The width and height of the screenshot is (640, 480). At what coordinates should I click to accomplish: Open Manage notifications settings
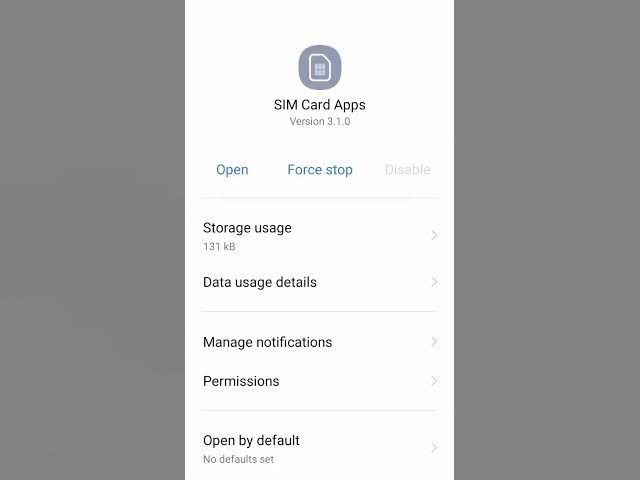[320, 342]
